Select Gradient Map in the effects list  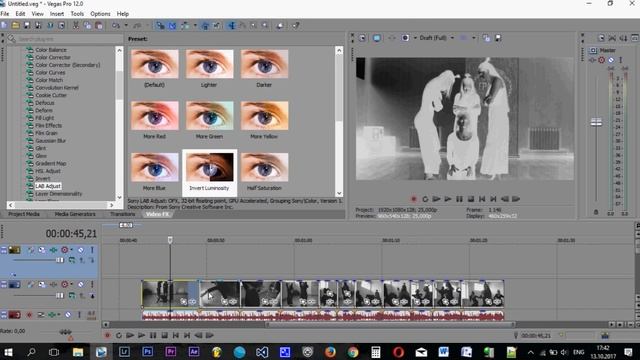(x=51, y=163)
